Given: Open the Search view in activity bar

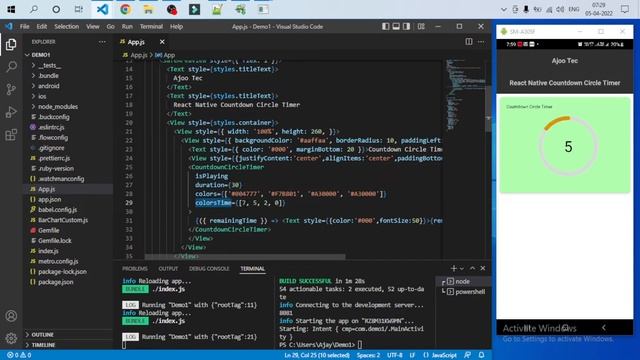Looking at the screenshot, I should [x=11, y=67].
